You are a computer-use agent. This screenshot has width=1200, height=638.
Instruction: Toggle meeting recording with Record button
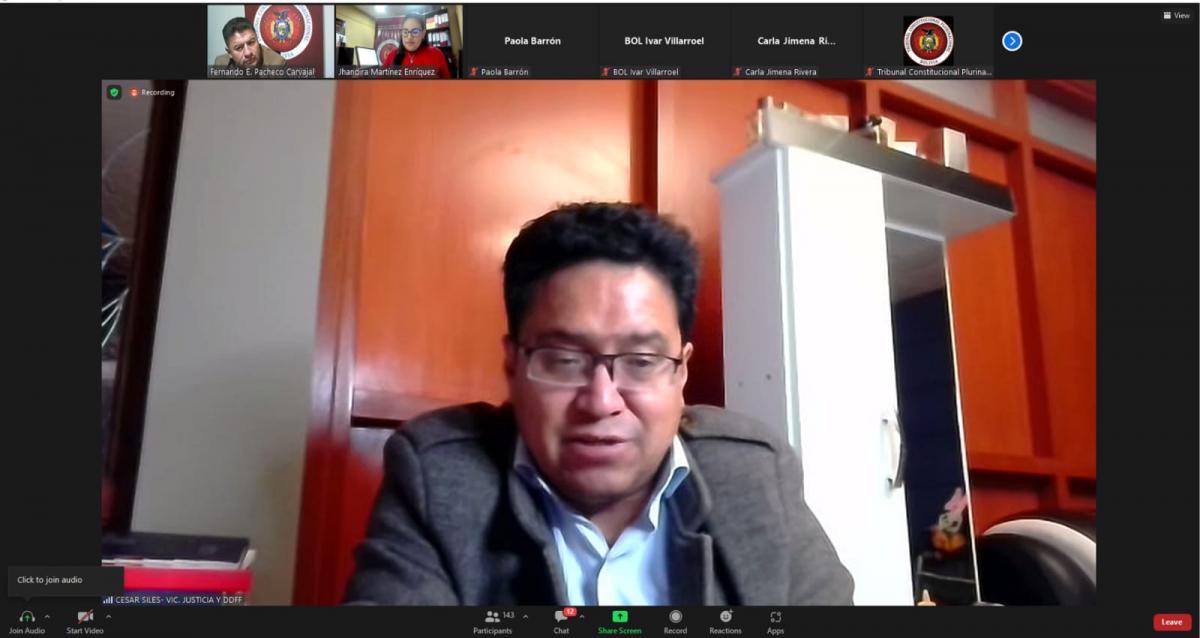(x=675, y=616)
